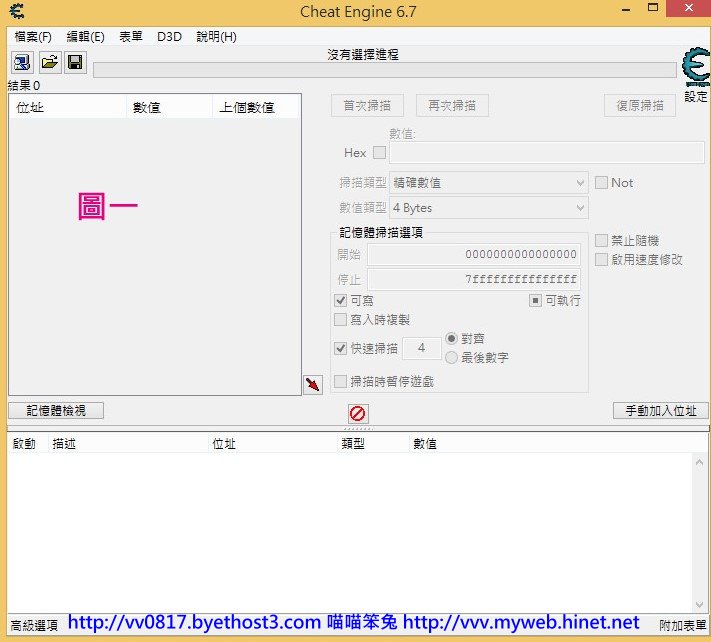The width and height of the screenshot is (711, 642).
Task: Click the 設定 label under logo
Action: pyautogui.click(x=696, y=97)
